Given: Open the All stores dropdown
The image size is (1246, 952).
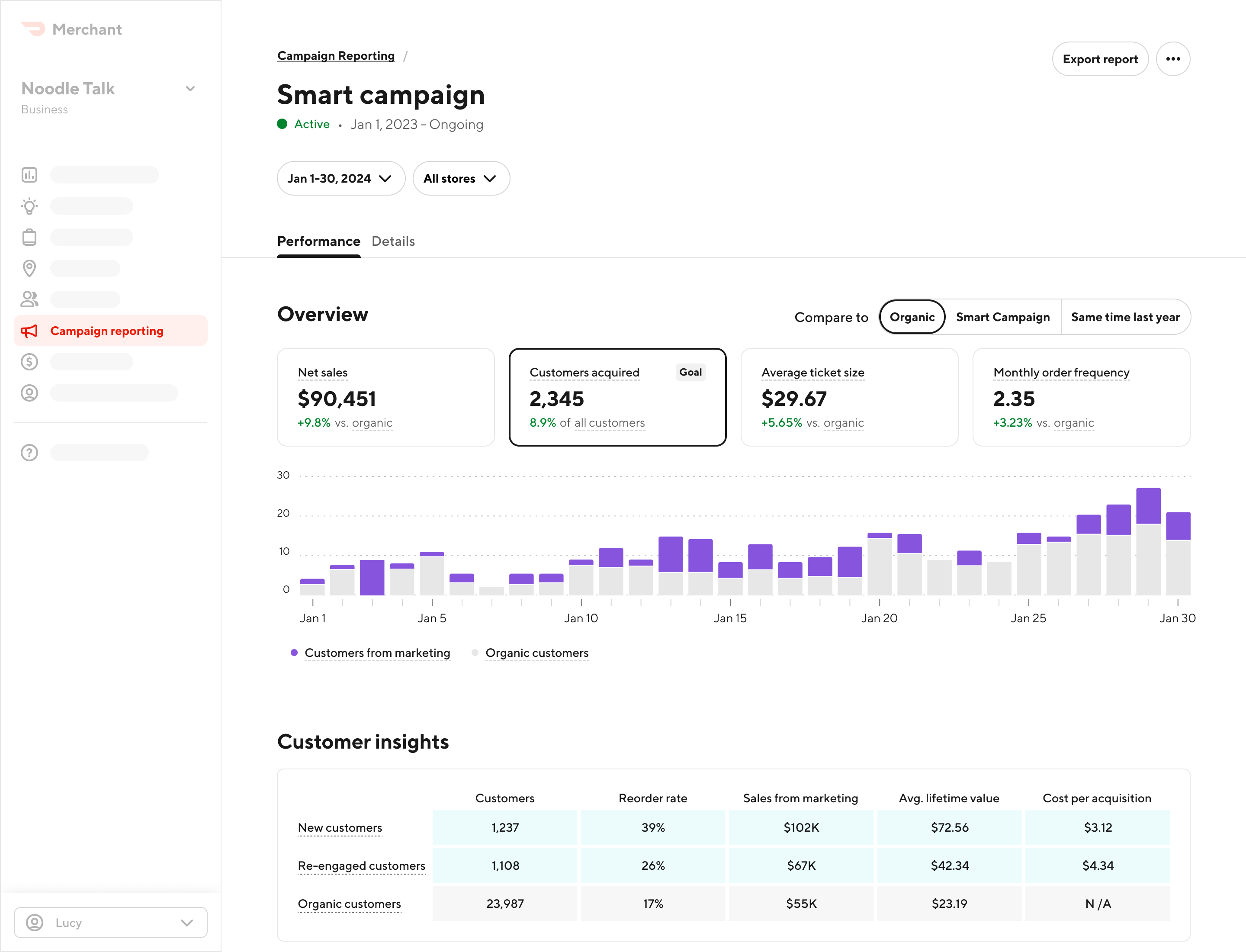Looking at the screenshot, I should (461, 178).
